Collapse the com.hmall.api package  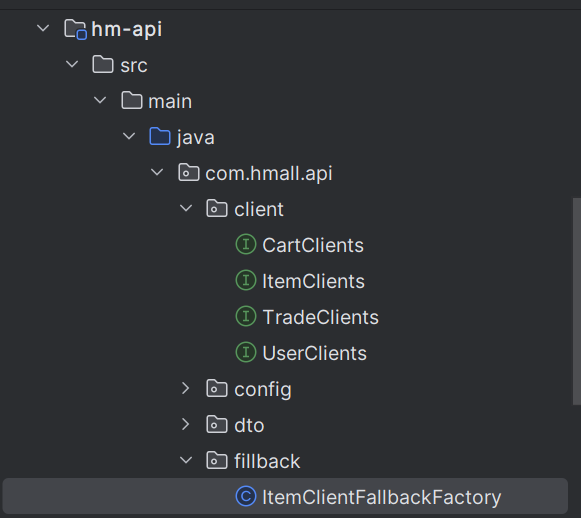157,172
